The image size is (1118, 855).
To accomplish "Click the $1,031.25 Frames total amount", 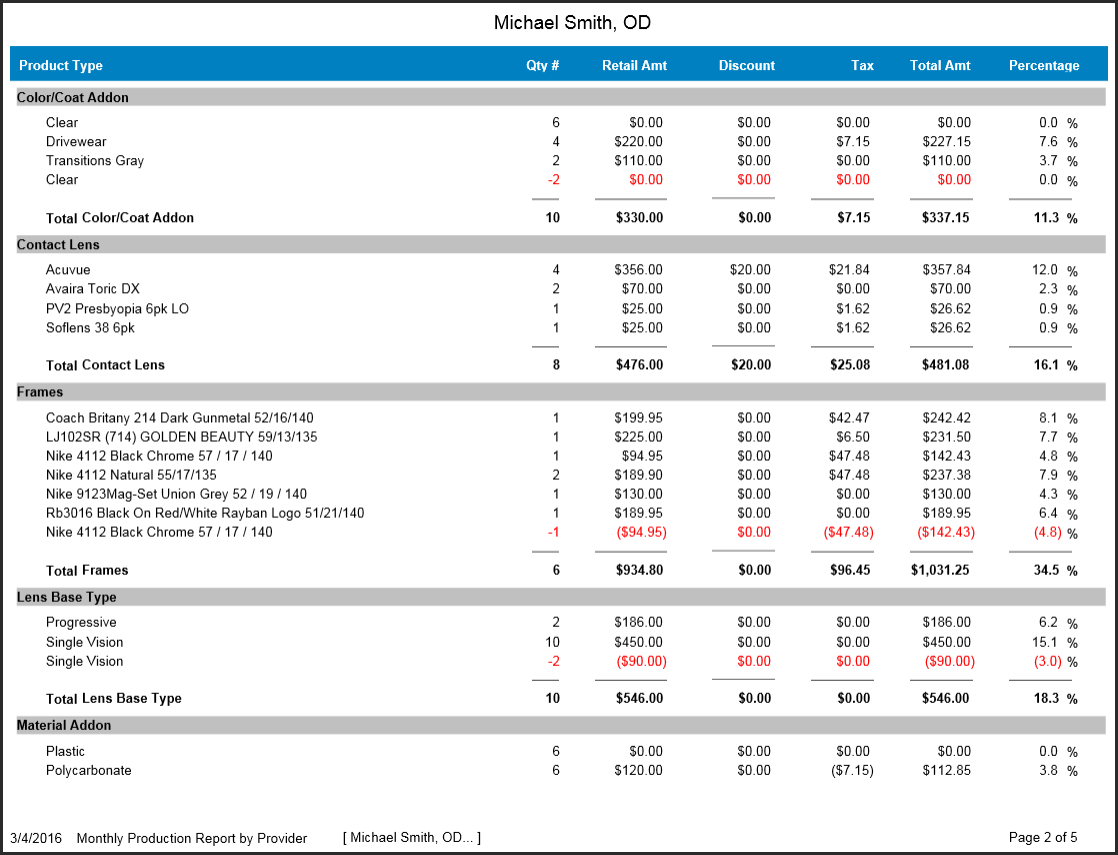I will 940,571.
